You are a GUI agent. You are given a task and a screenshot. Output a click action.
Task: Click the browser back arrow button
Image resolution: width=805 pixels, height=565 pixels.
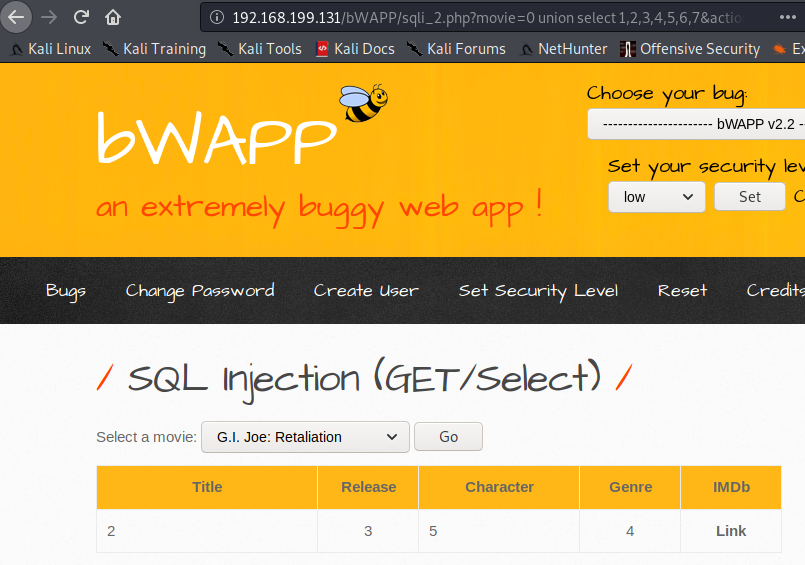[16, 17]
